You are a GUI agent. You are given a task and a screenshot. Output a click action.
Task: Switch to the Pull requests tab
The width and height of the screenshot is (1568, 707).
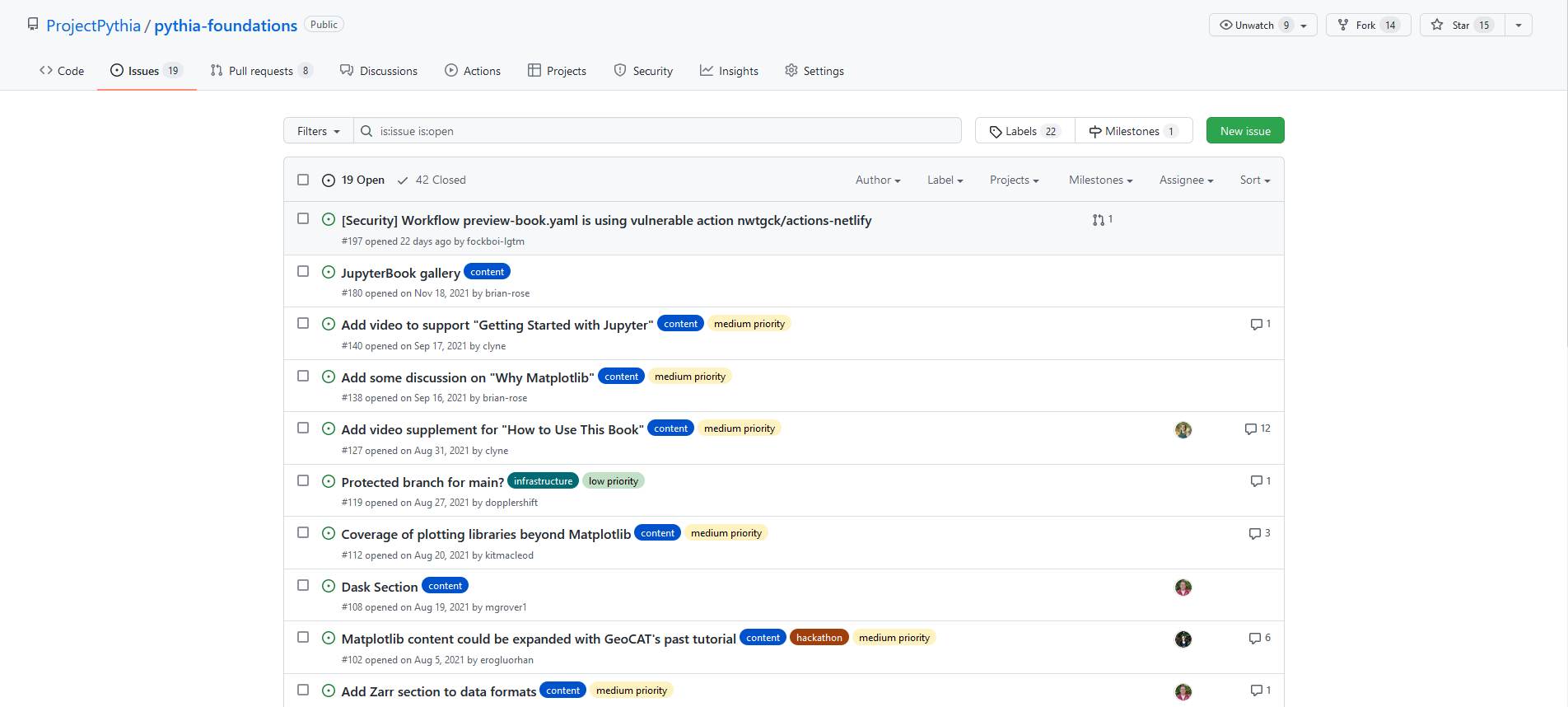[x=260, y=71]
